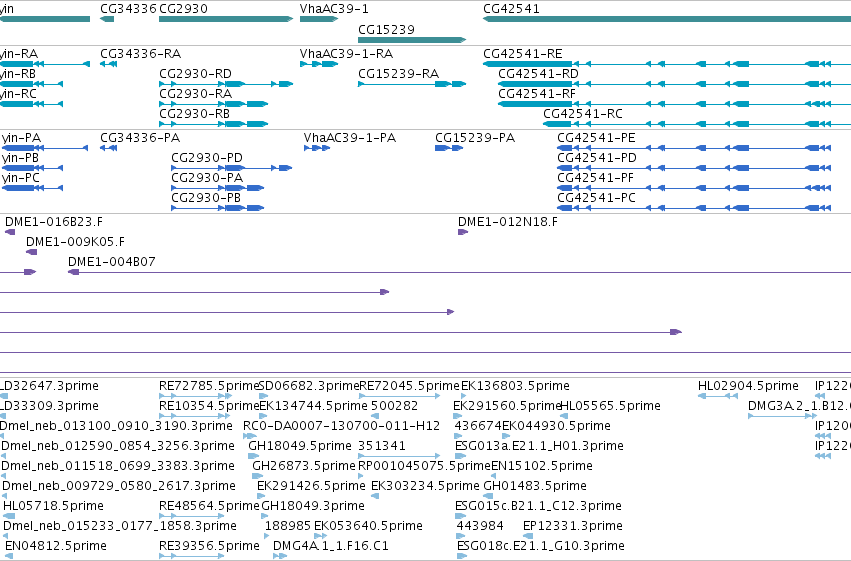
Task: Click the CG15239 gene bar
Action: (x=412, y=40)
